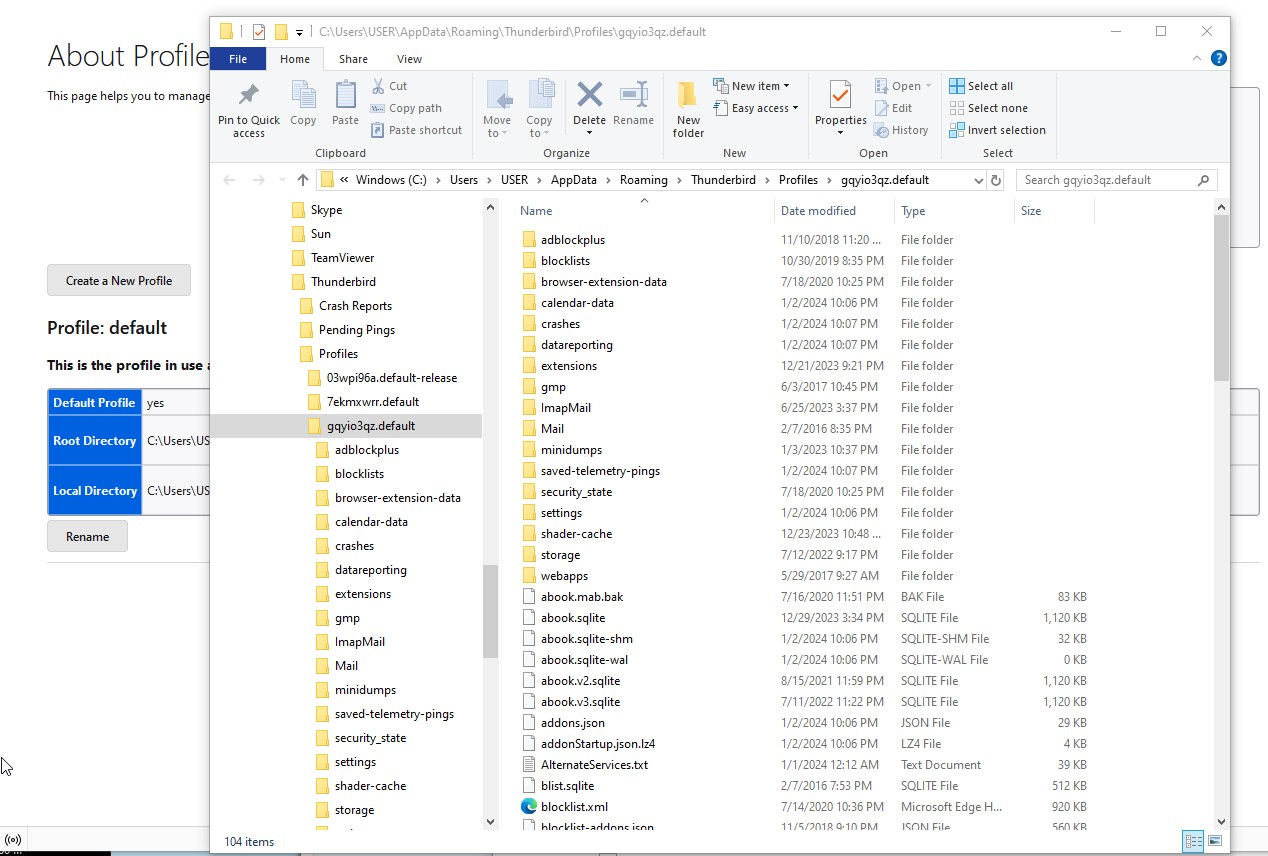Screen dimensions: 1268x856
Task: Select addons.json in file list
Action: [x=572, y=722]
